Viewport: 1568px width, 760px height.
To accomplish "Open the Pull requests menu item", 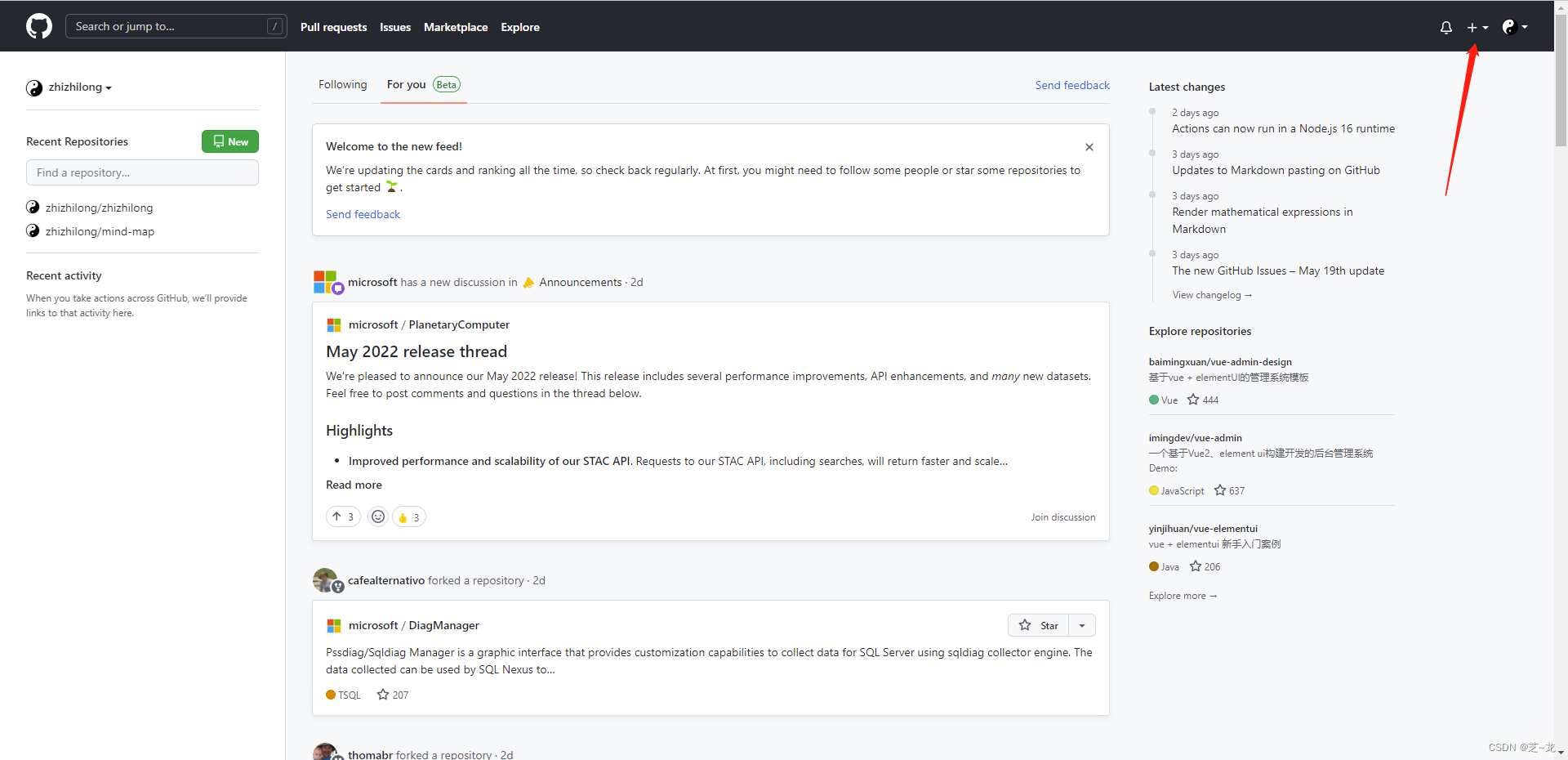I will point(333,27).
